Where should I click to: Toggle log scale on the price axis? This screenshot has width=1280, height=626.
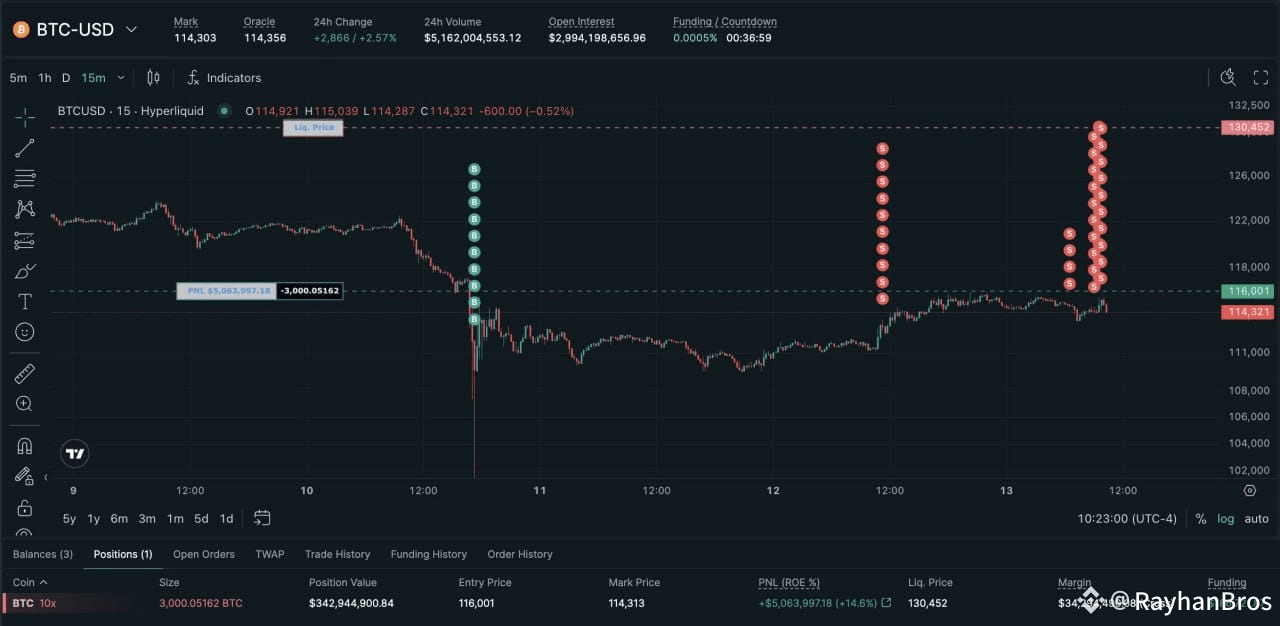tap(1226, 519)
